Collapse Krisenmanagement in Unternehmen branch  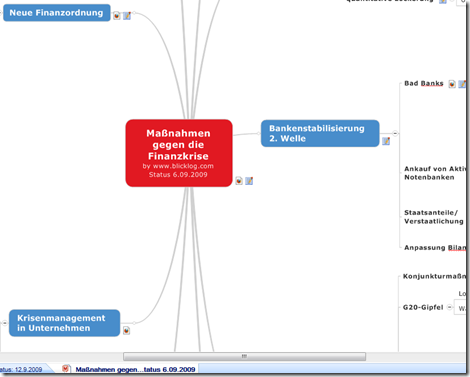(5, 323)
